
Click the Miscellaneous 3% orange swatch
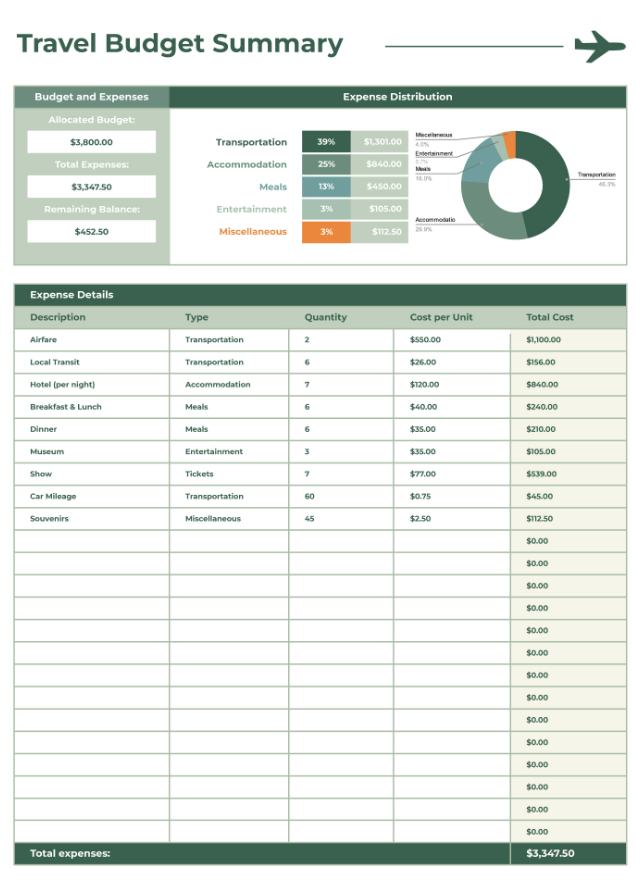326,232
